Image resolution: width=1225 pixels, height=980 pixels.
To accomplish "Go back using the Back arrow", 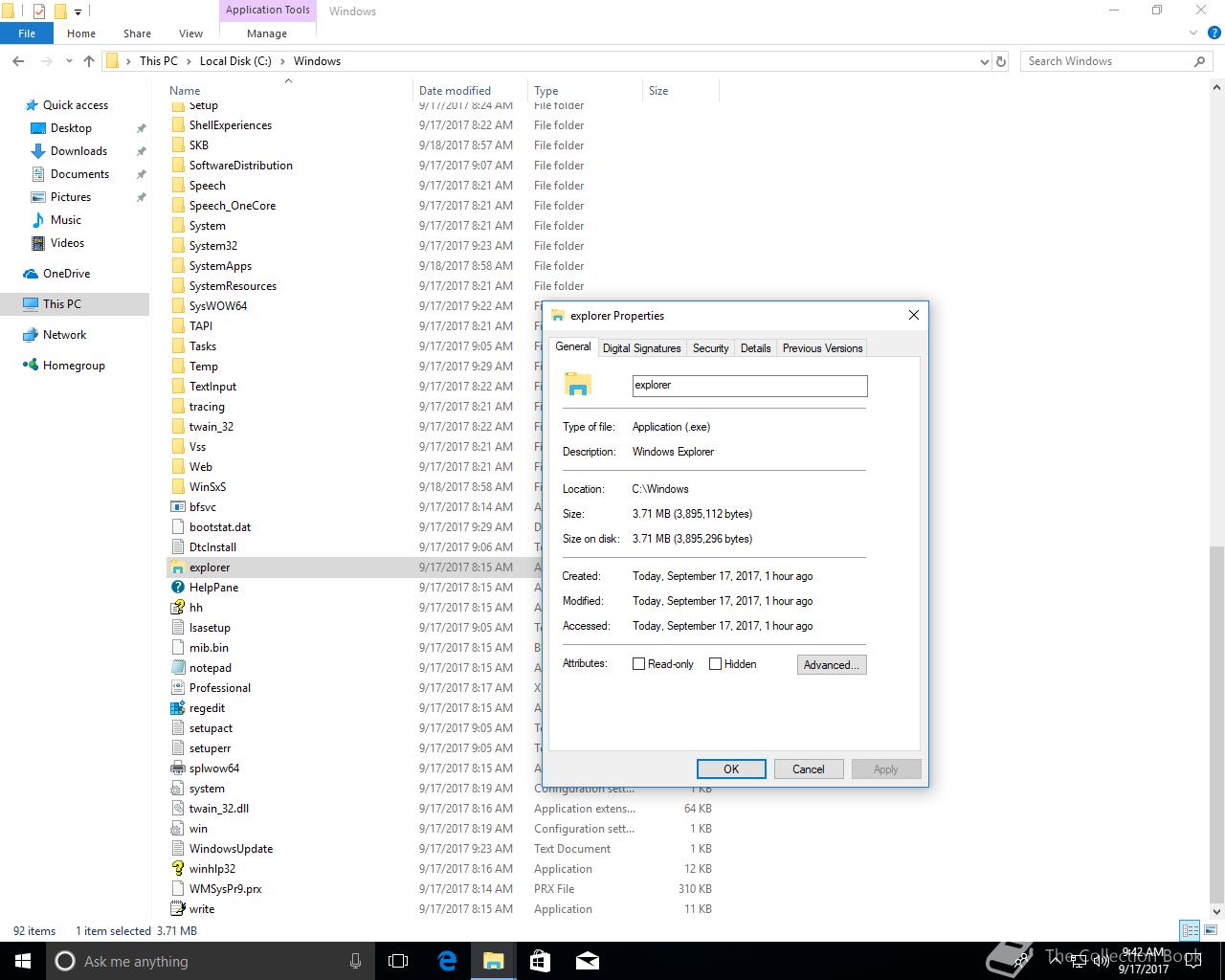I will 18,60.
